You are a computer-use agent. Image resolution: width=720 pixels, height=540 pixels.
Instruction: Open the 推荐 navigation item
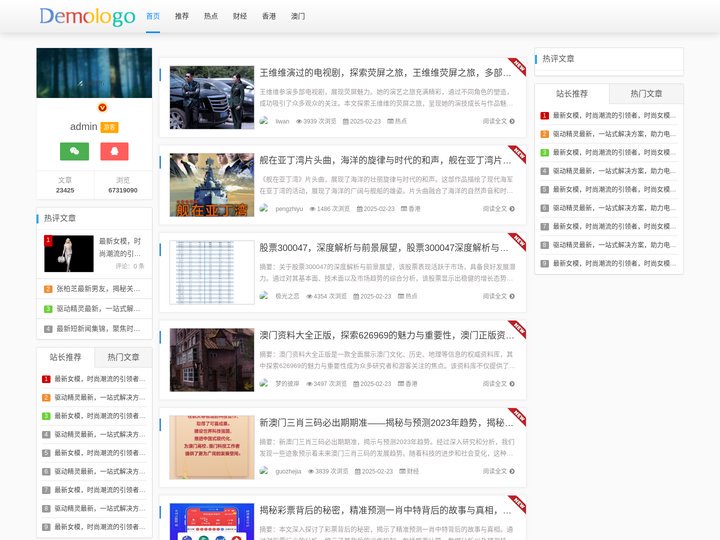click(182, 16)
